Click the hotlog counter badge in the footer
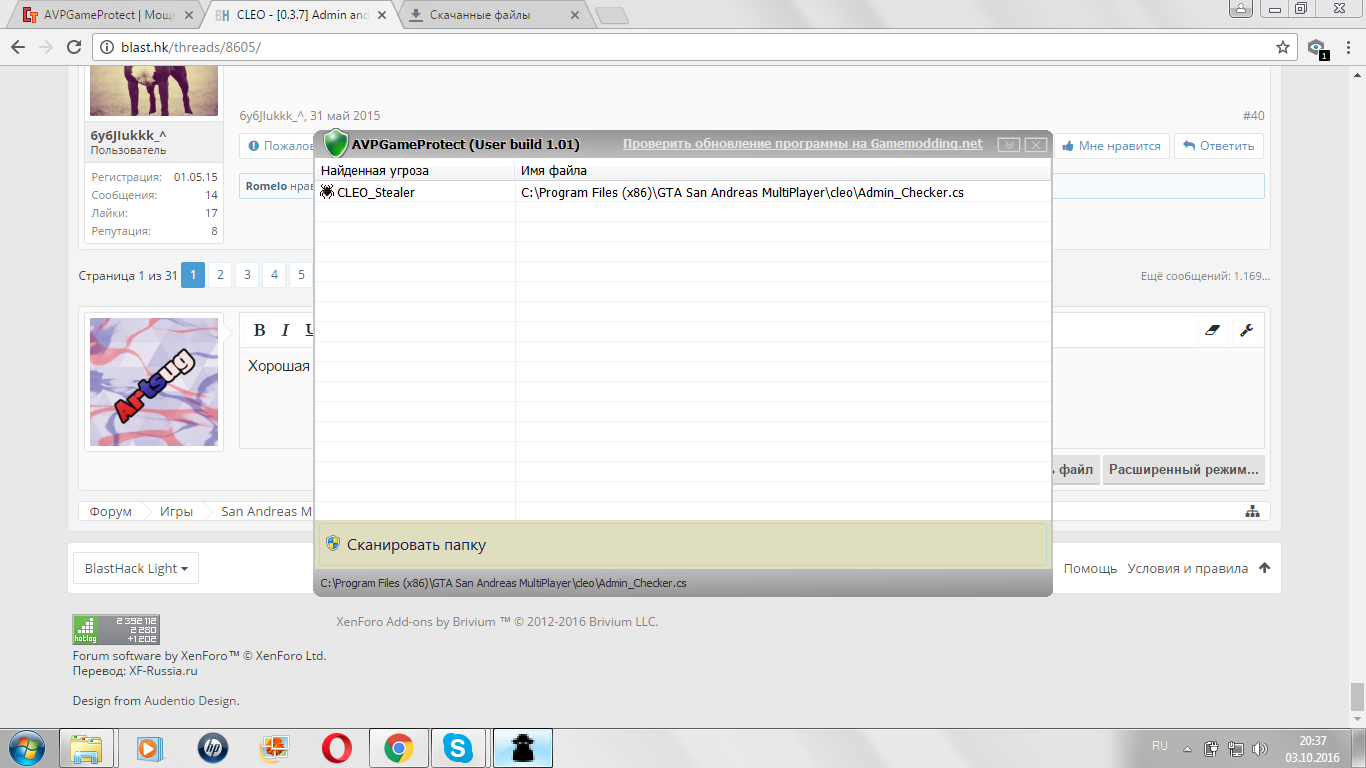Viewport: 1366px width, 768px height. point(115,629)
